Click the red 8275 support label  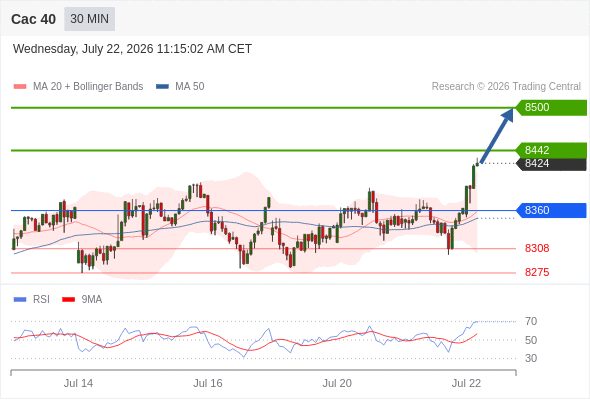pos(537,272)
